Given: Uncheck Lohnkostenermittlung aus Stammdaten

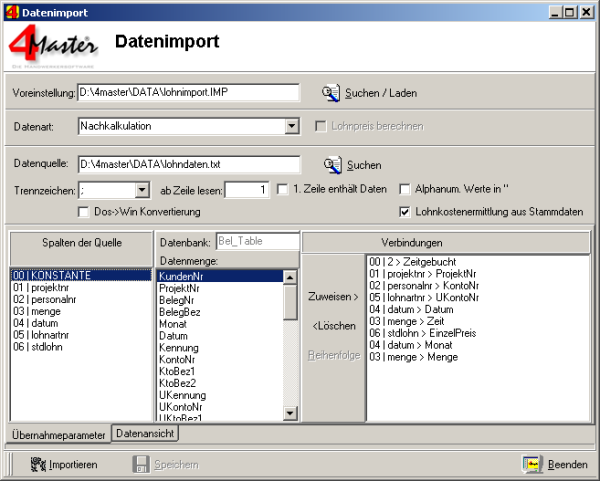Looking at the screenshot, I should 405,212.
